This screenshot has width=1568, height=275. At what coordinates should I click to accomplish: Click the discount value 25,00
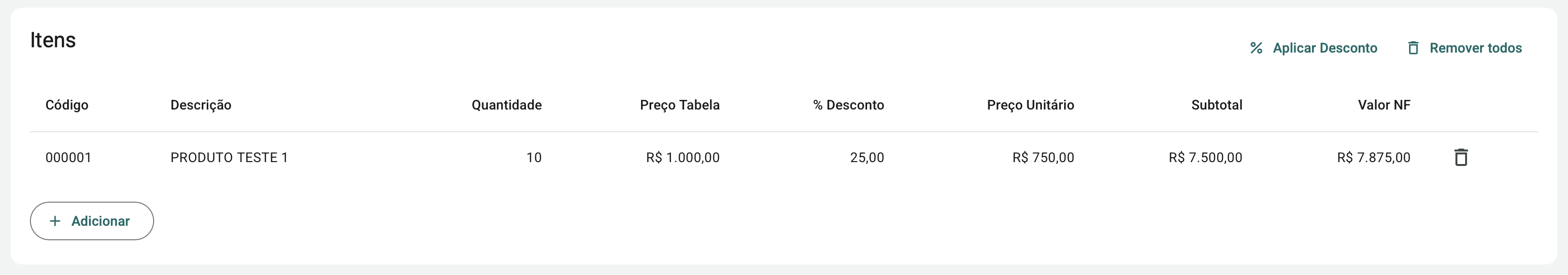coord(867,158)
